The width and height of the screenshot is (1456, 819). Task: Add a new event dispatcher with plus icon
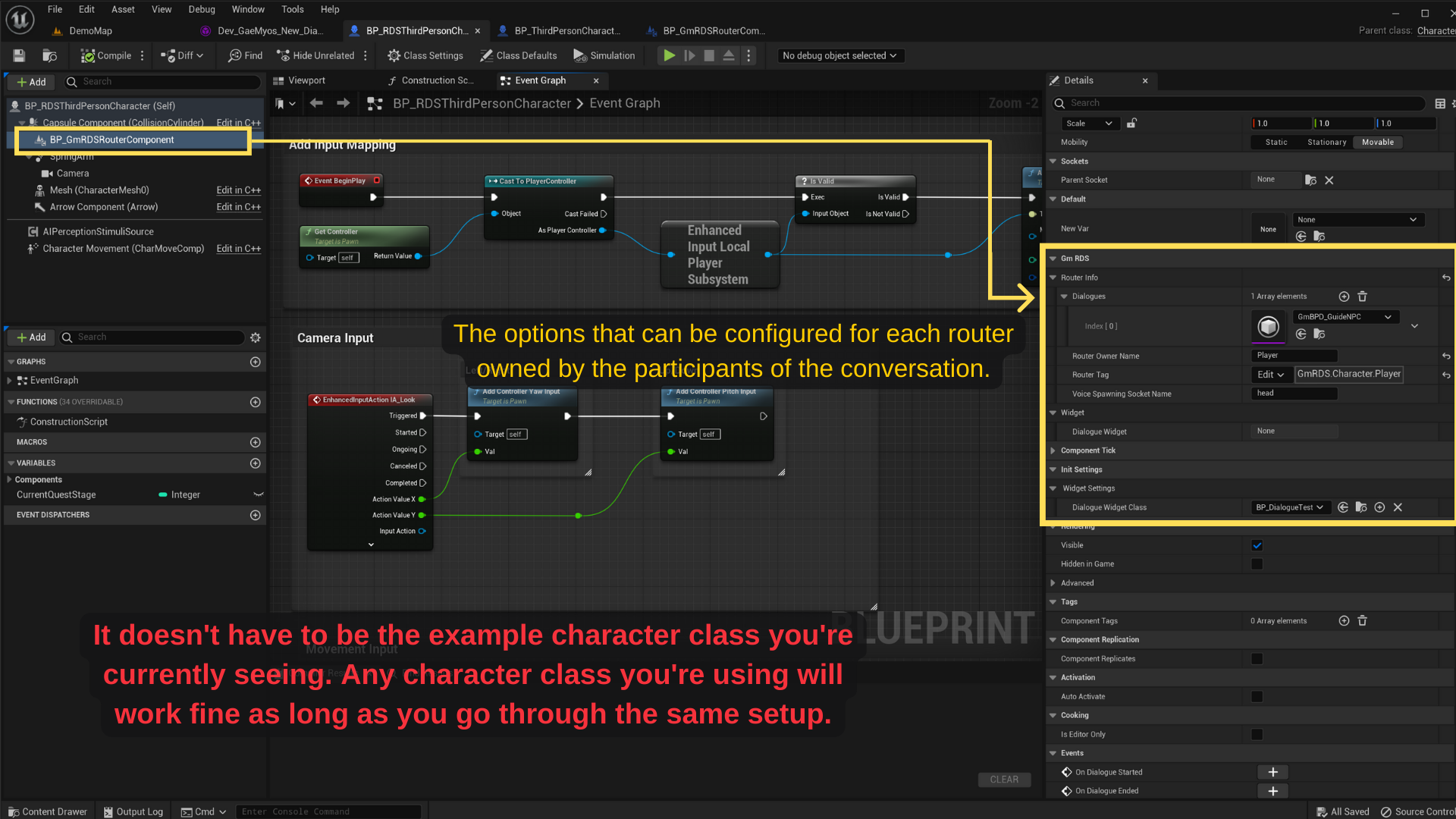256,515
